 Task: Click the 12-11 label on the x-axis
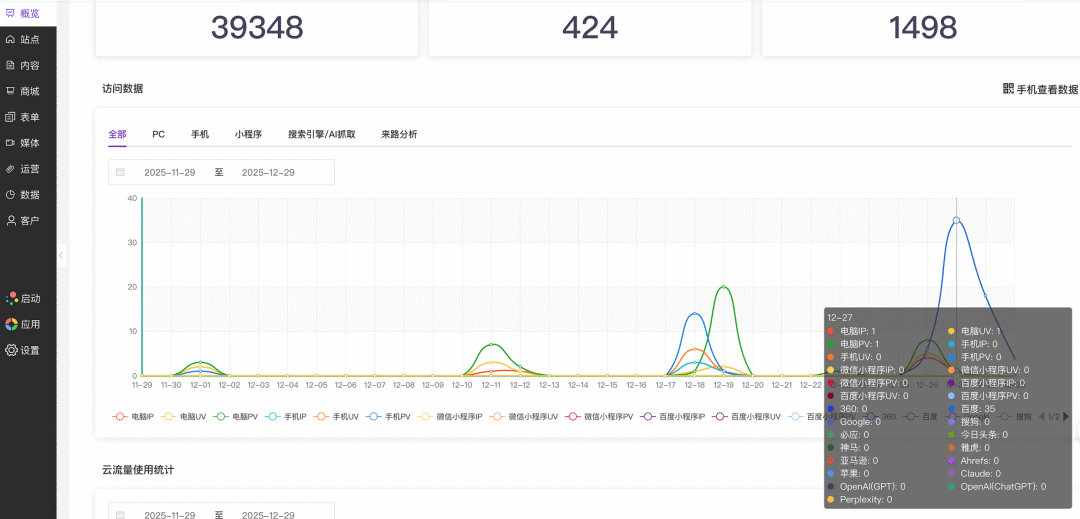coord(491,385)
